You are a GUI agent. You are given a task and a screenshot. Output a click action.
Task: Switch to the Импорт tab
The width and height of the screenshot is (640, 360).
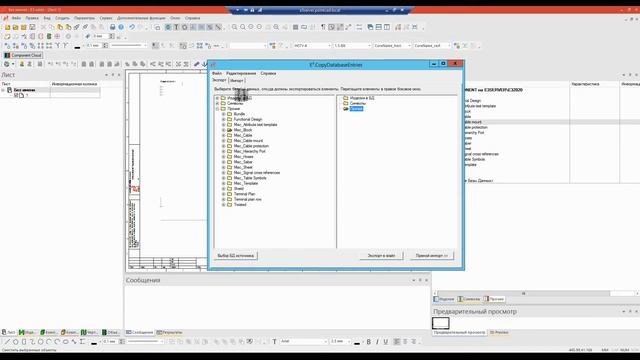236,80
